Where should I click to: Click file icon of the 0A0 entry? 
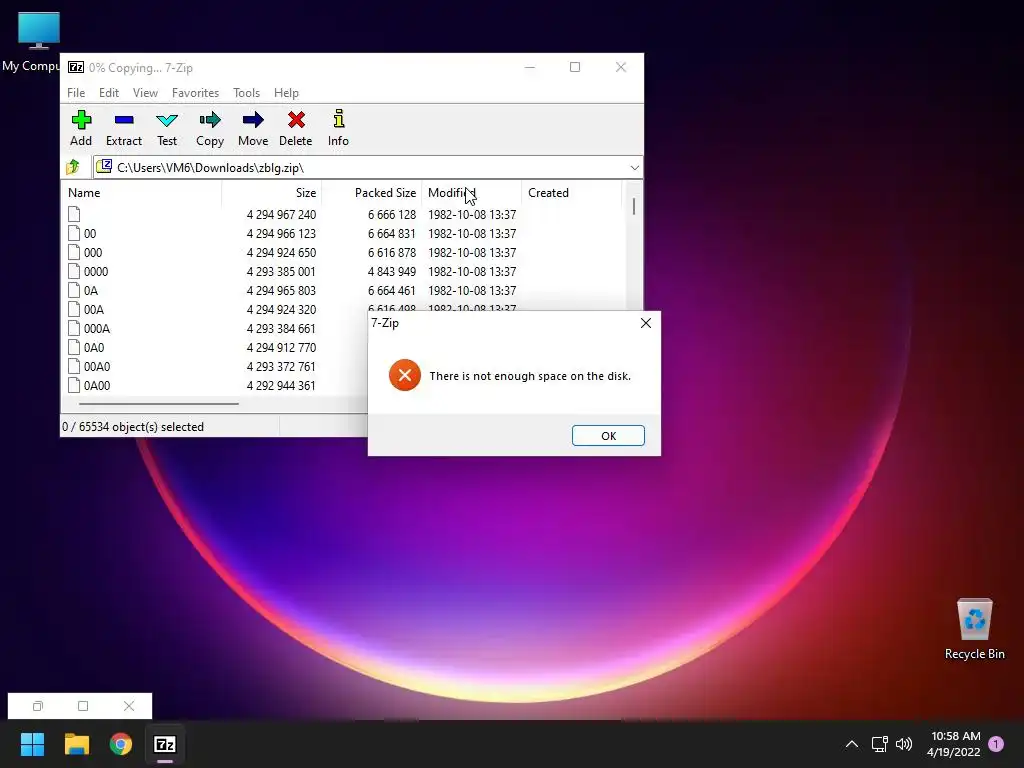point(74,347)
